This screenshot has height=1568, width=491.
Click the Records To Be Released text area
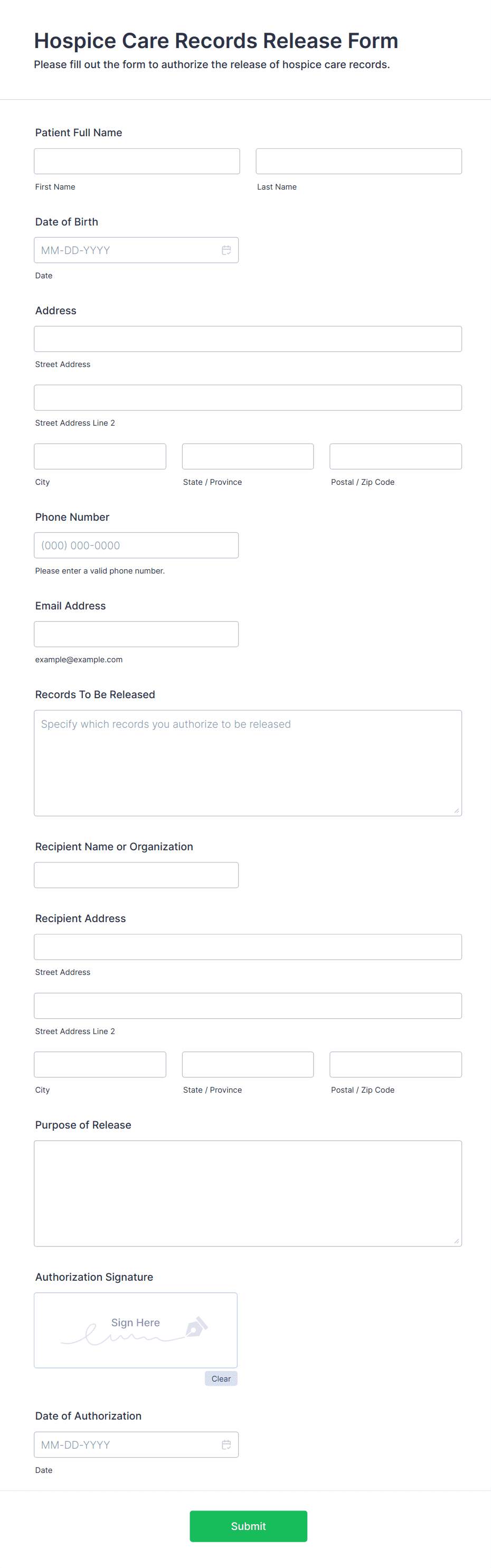247,763
